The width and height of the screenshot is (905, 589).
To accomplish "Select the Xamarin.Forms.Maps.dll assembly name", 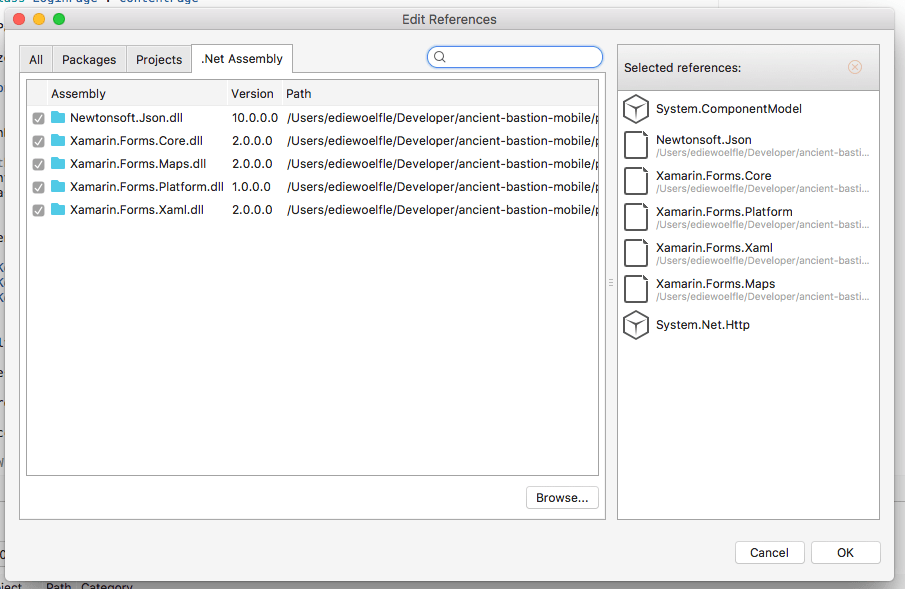I will pyautogui.click(x=138, y=164).
